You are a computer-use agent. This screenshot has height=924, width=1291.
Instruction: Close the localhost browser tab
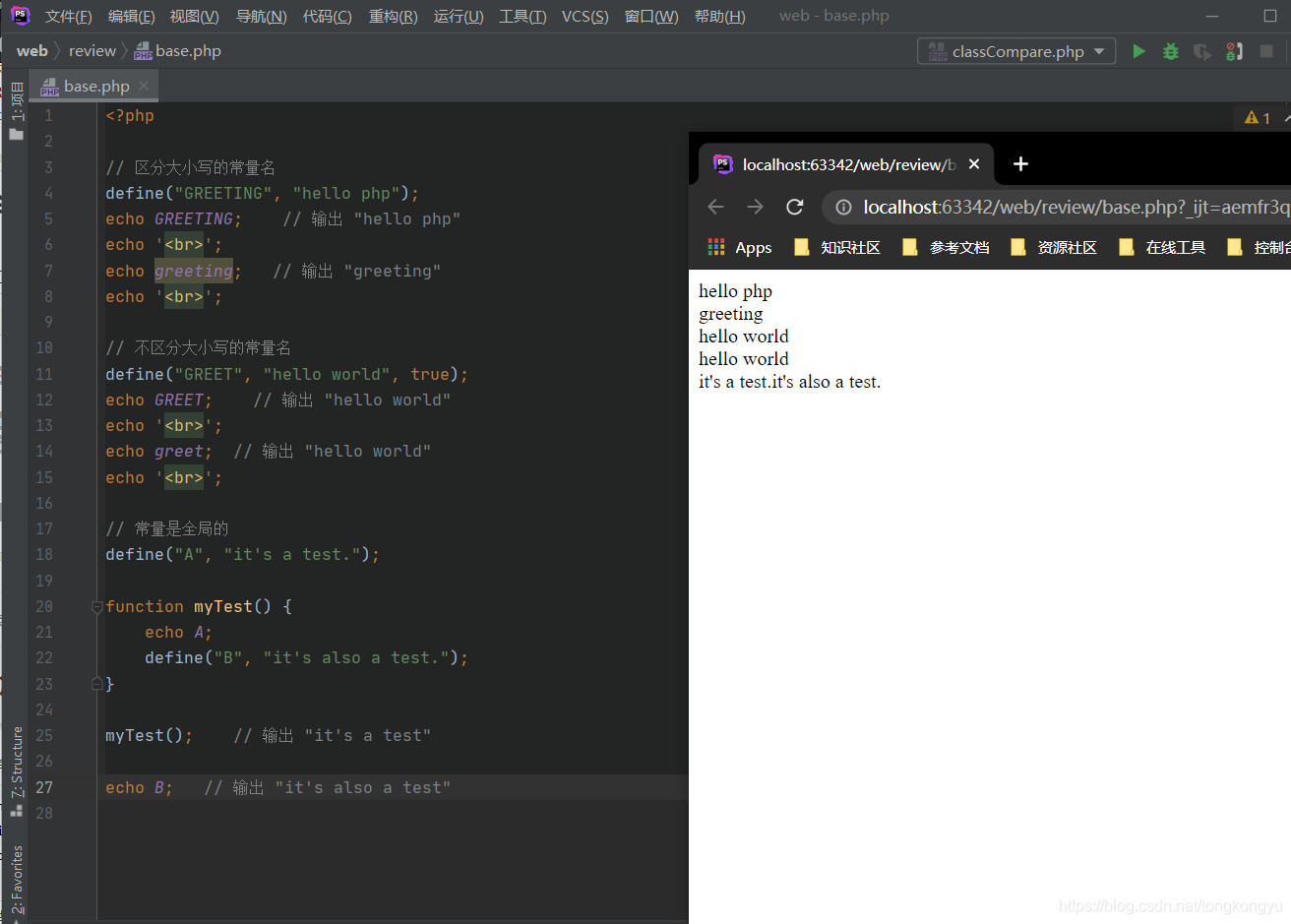tap(974, 164)
